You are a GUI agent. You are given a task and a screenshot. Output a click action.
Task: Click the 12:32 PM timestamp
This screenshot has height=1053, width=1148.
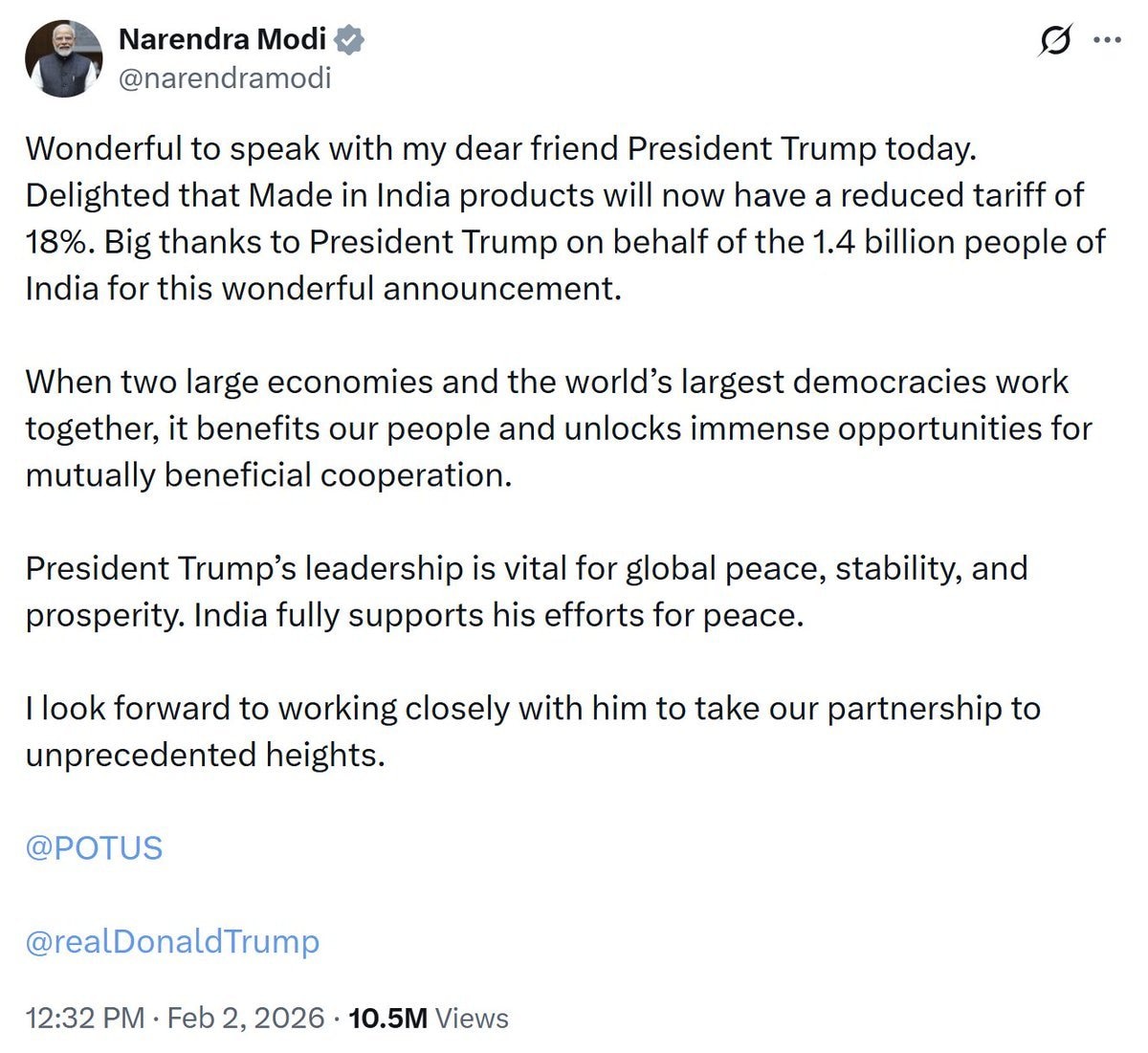85,1018
